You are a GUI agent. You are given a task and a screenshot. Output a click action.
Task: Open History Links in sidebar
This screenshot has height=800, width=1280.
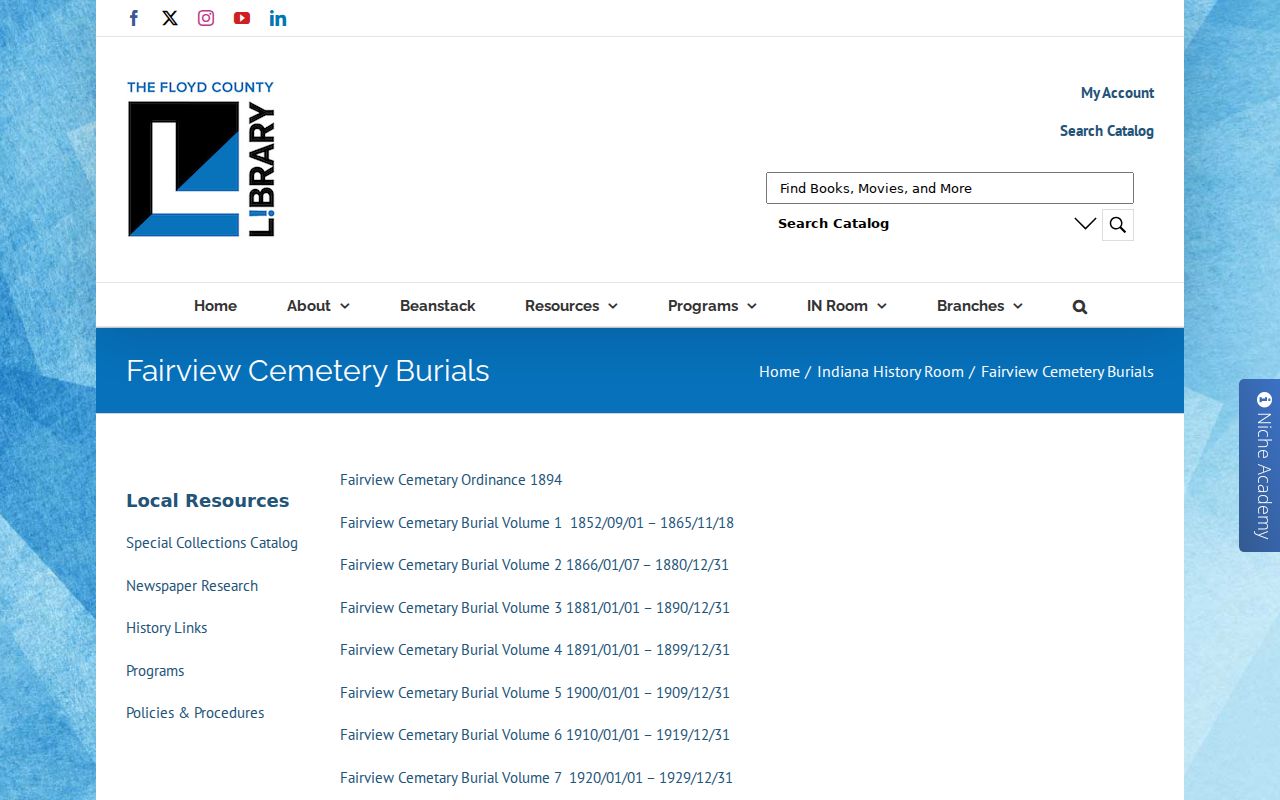(167, 628)
